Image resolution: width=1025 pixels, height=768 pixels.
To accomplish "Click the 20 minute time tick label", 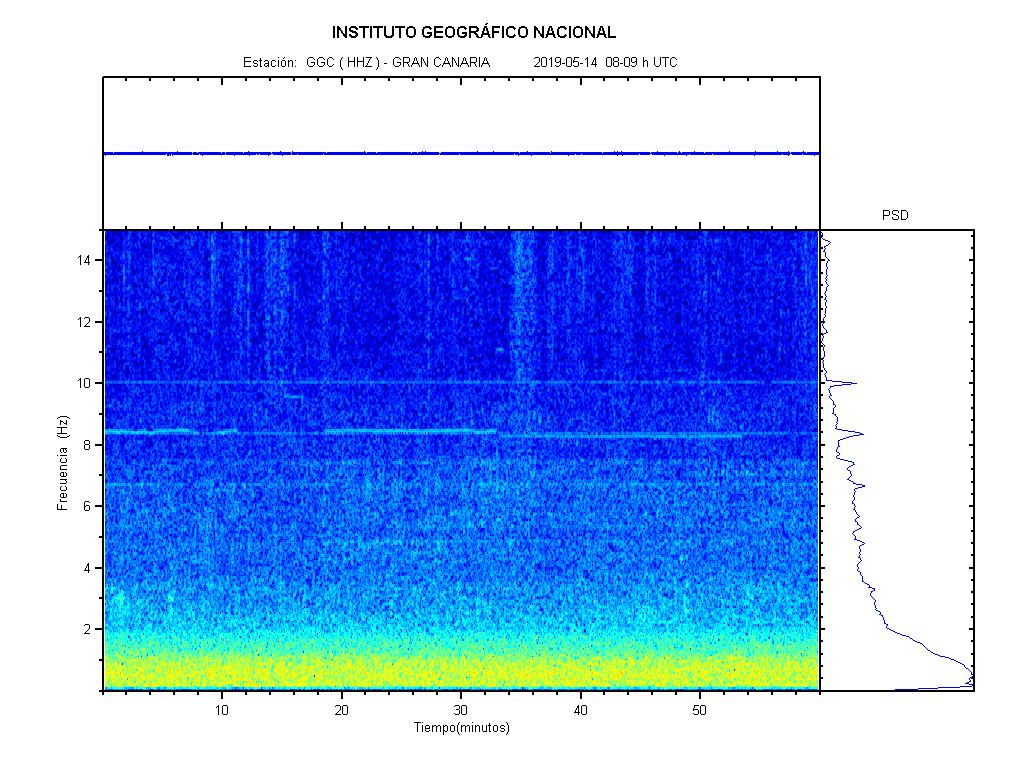I will tap(342, 710).
